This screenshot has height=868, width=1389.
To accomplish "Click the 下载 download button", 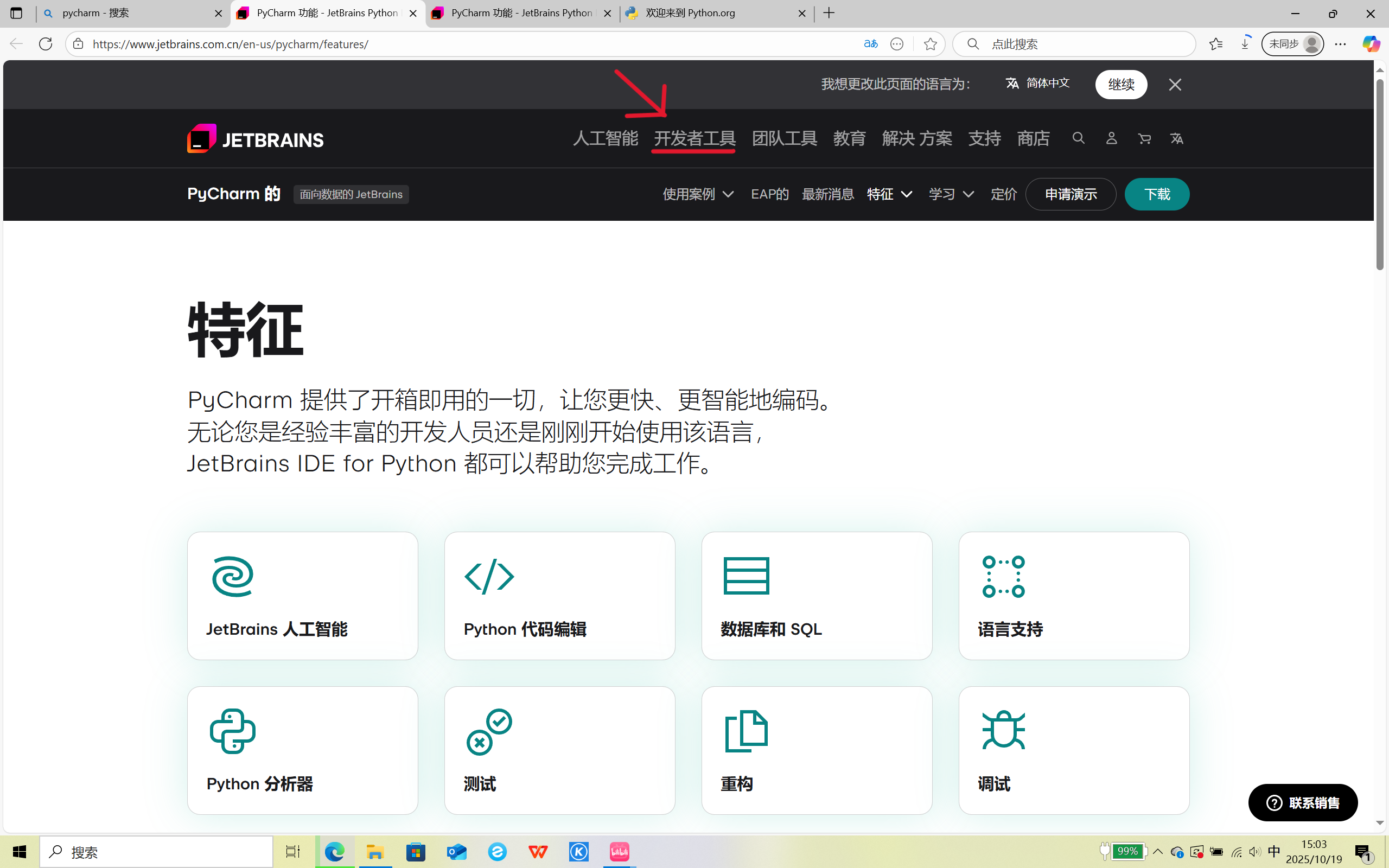I will tap(1157, 194).
